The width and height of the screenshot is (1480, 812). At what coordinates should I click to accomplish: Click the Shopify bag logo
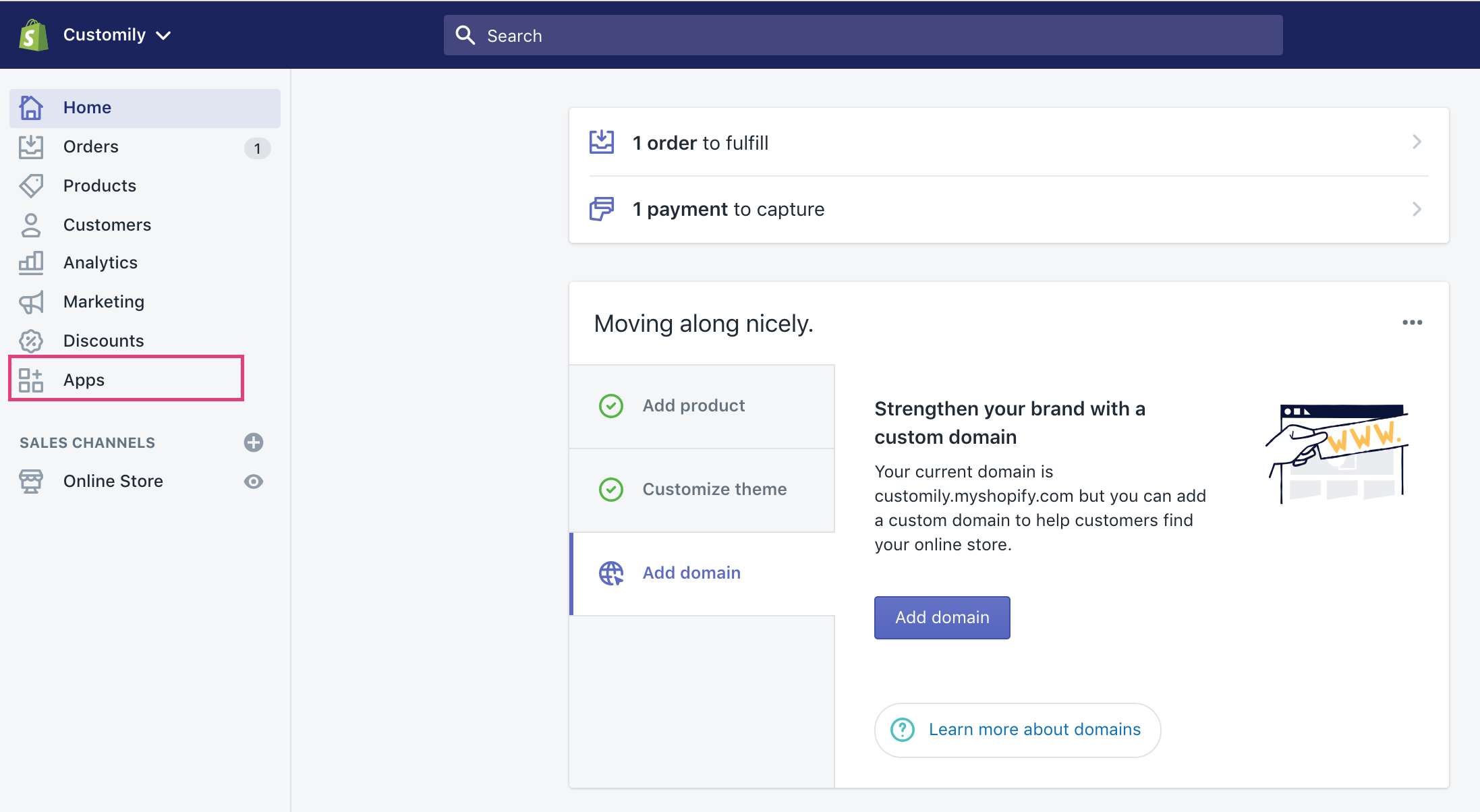point(34,35)
